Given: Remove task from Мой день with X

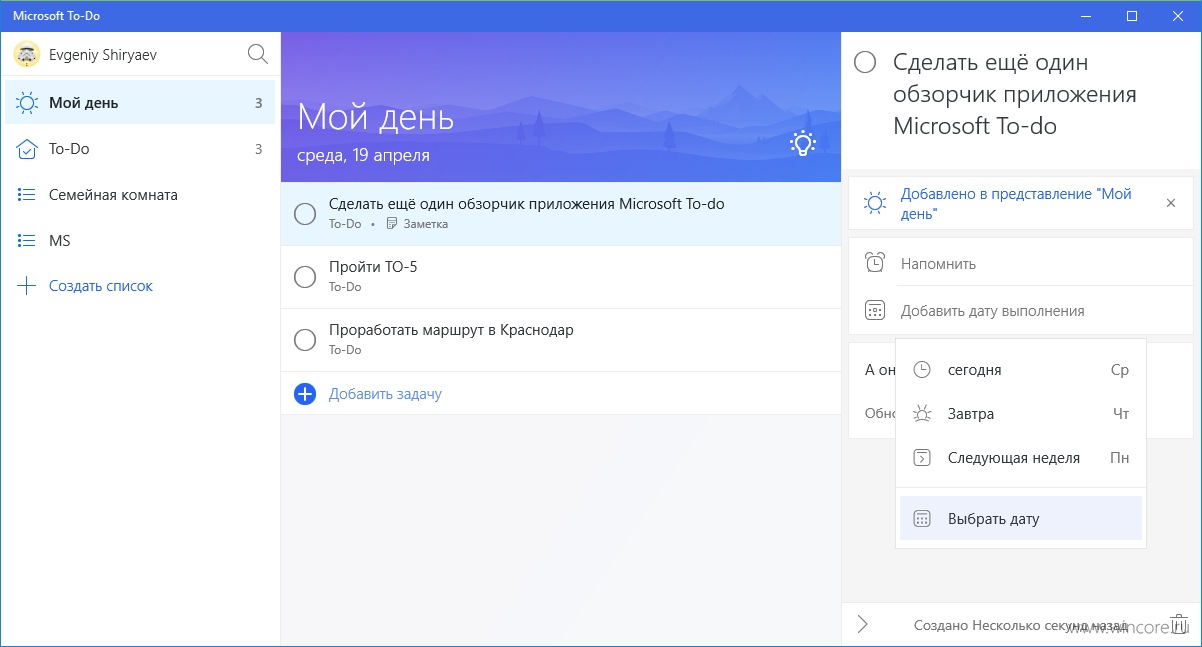Looking at the screenshot, I should pos(1171,203).
